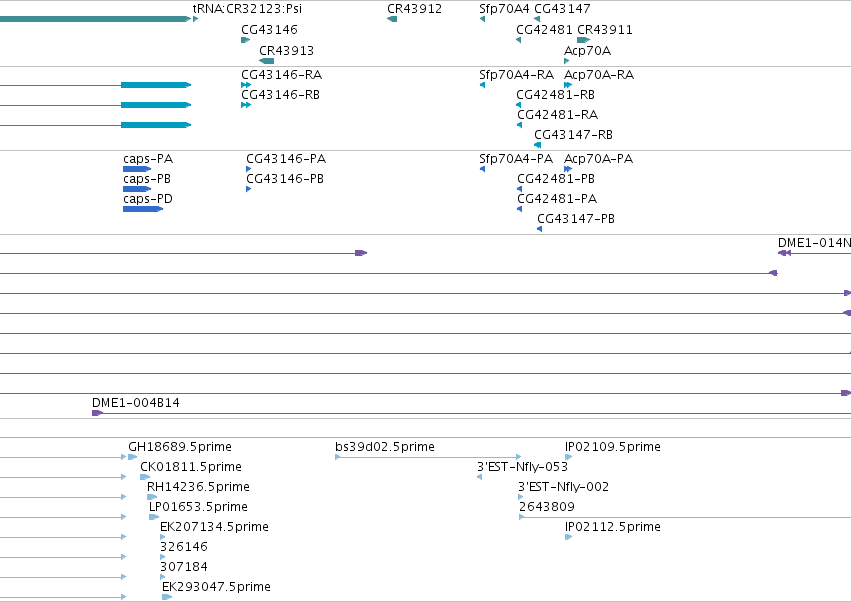Click the Acp70A-RA transcript label
851x602 pixels.
click(x=599, y=74)
